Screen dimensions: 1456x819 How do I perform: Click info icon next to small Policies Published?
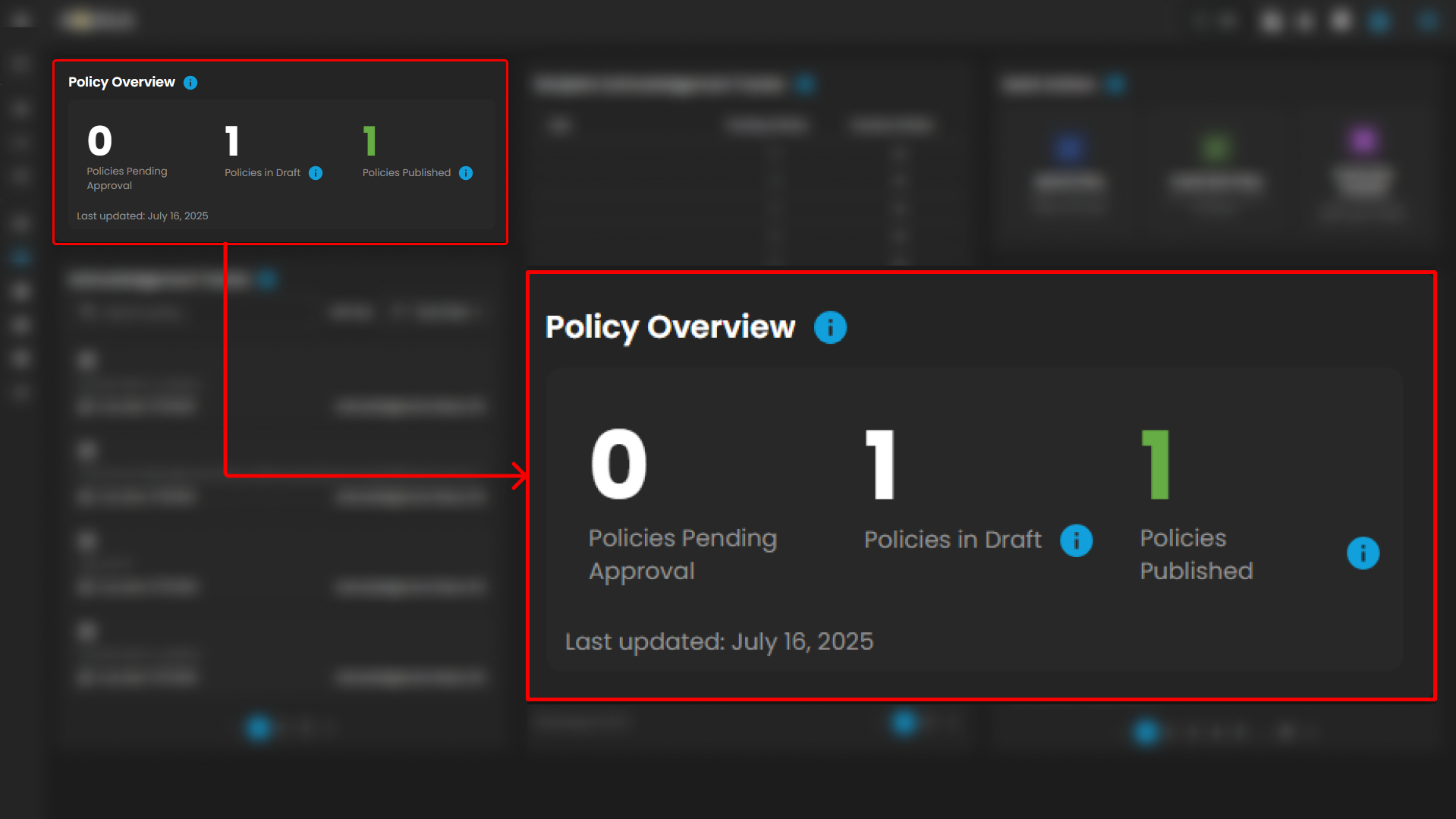[x=466, y=173]
